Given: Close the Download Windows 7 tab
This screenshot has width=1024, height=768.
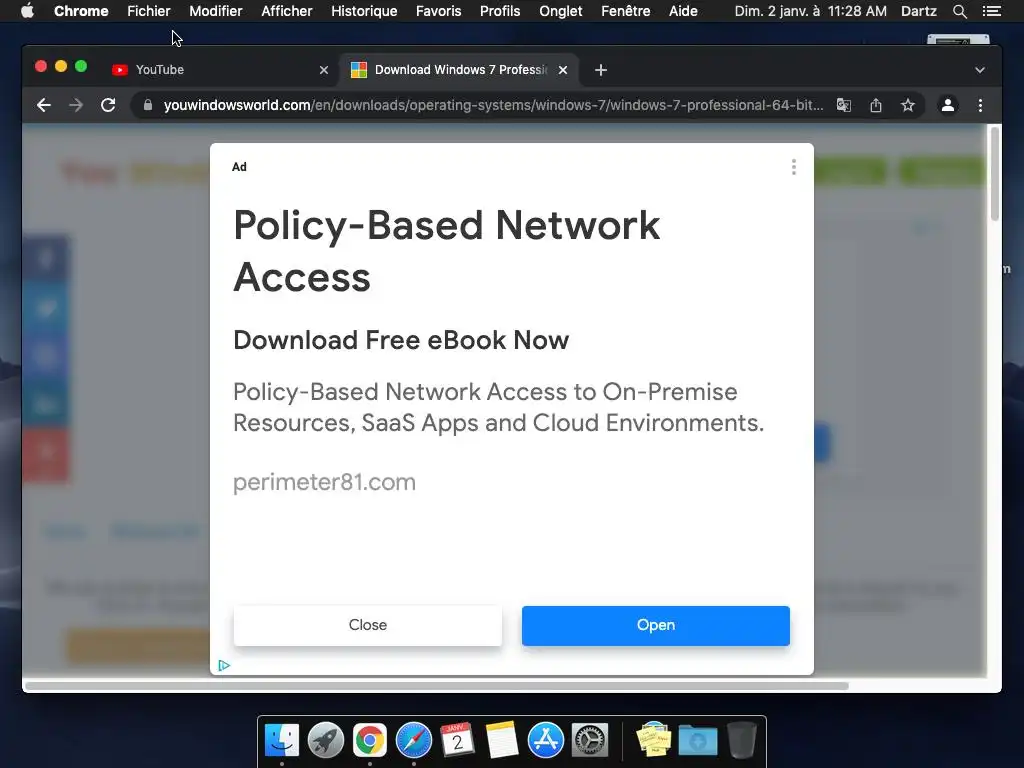Looking at the screenshot, I should [563, 70].
